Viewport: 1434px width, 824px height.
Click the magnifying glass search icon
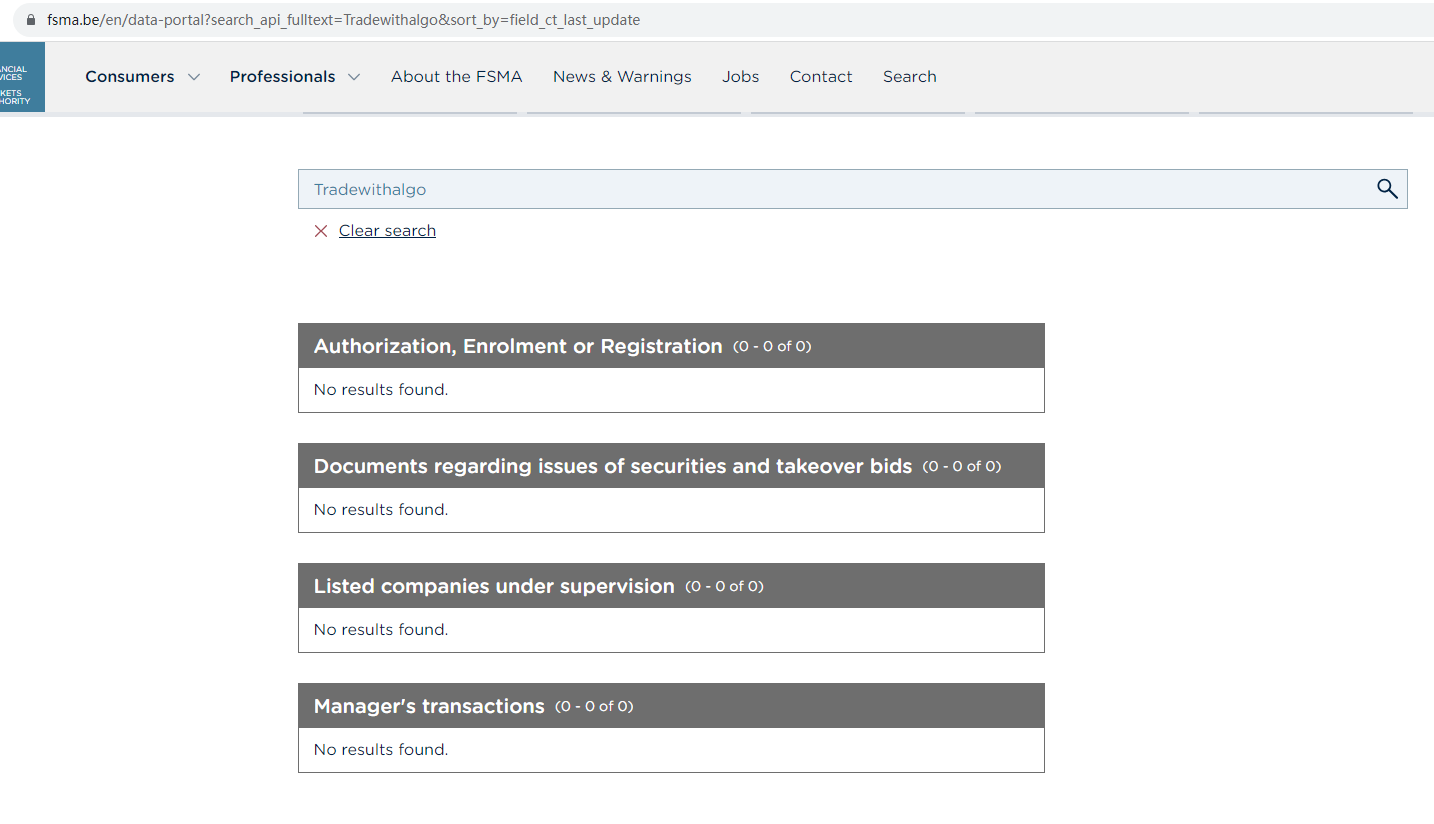(x=1387, y=189)
